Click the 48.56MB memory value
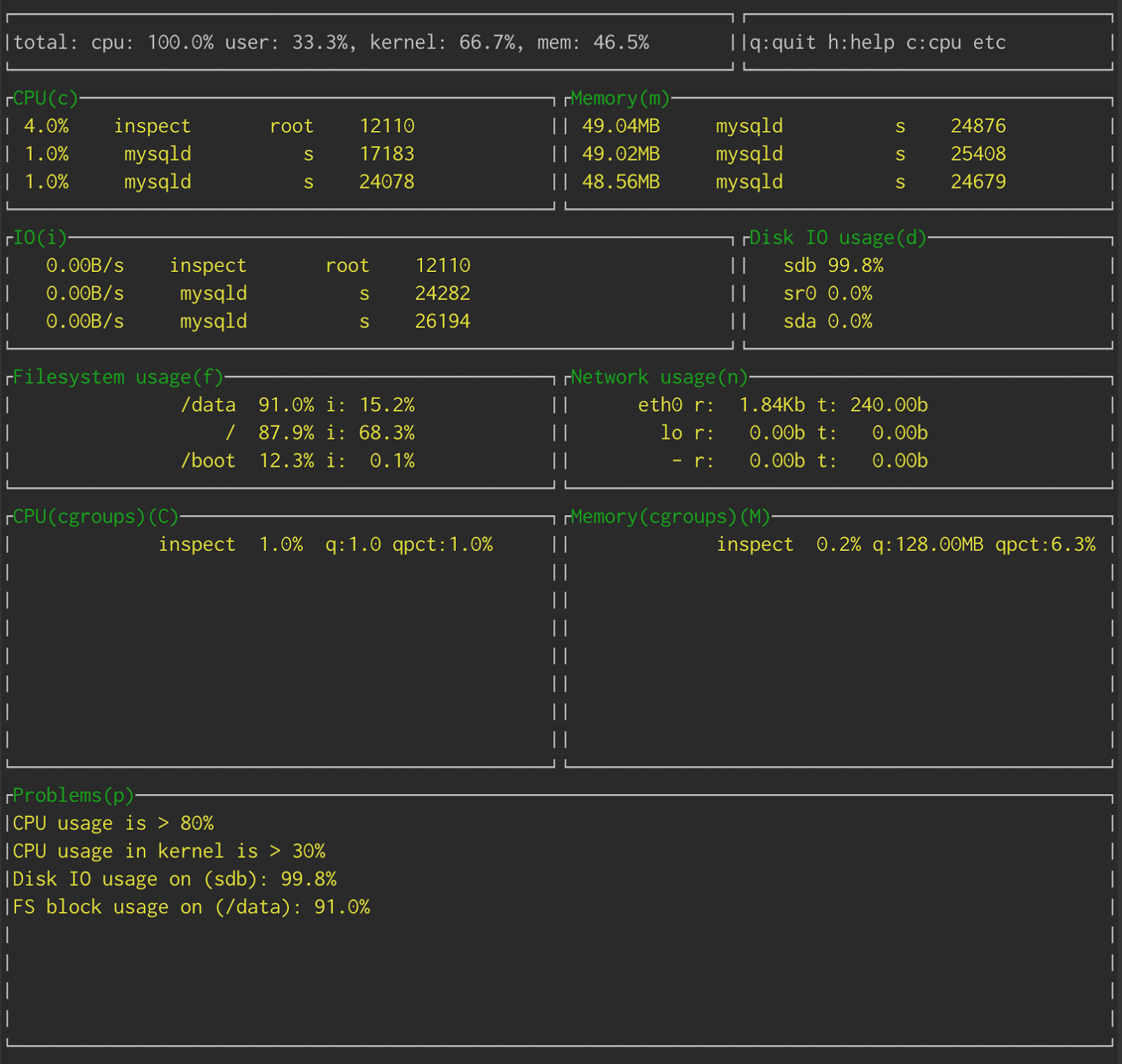 pyautogui.click(x=621, y=182)
